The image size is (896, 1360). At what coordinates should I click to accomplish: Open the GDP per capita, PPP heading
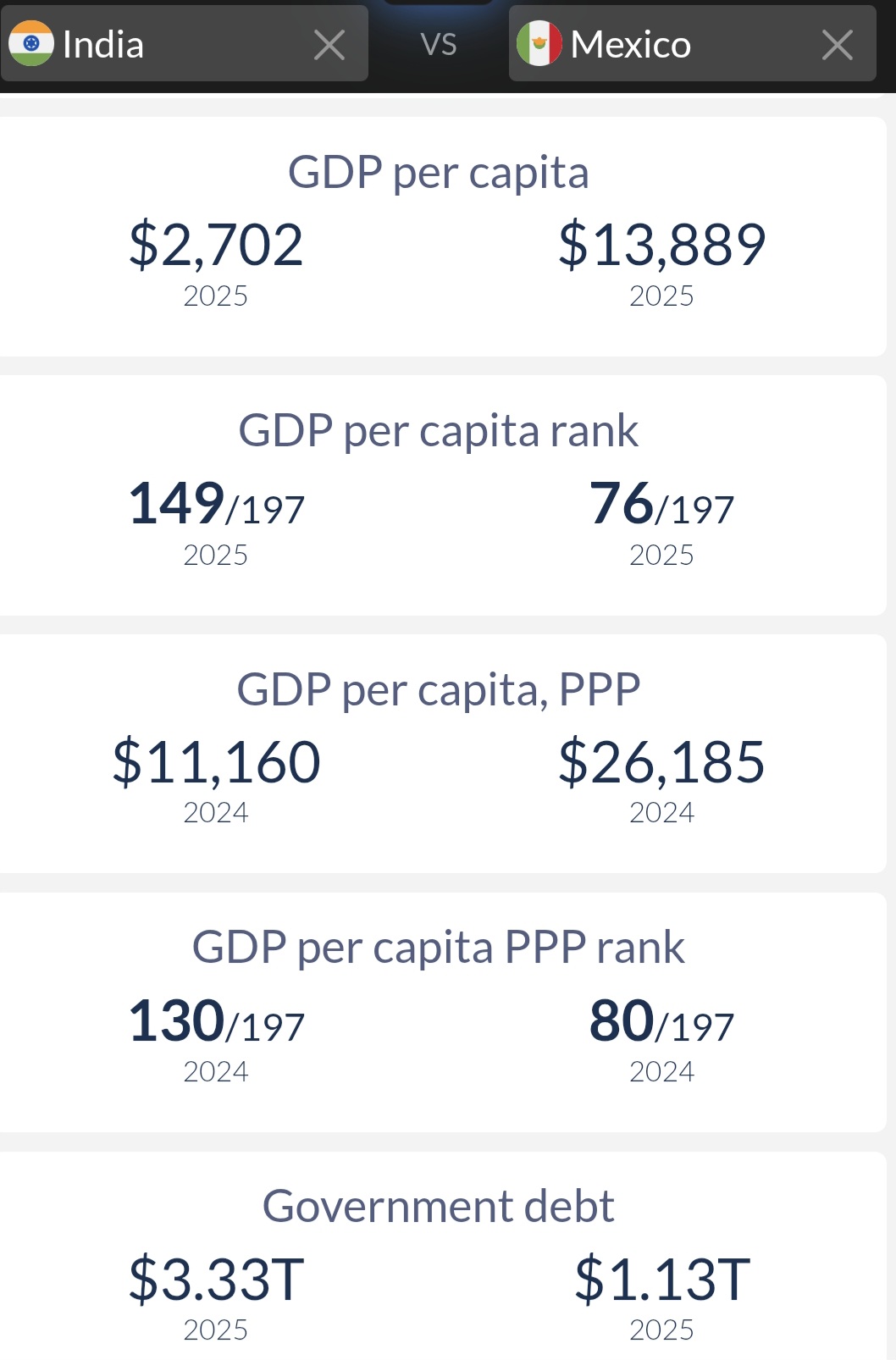pyautogui.click(x=439, y=691)
